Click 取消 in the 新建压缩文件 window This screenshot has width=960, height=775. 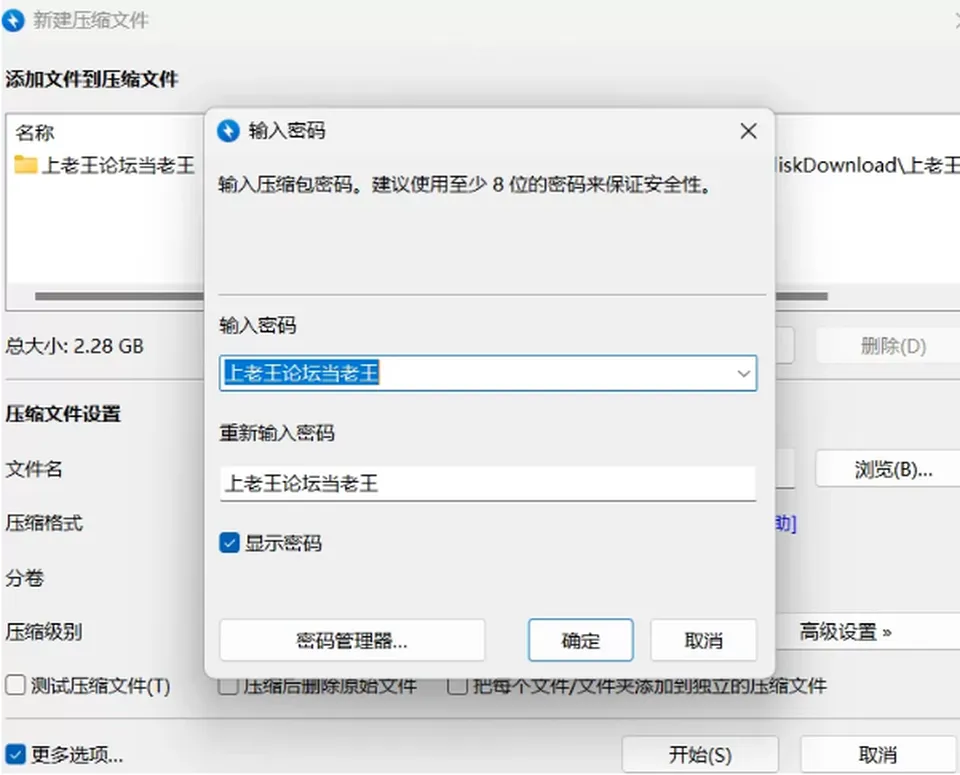(878, 754)
